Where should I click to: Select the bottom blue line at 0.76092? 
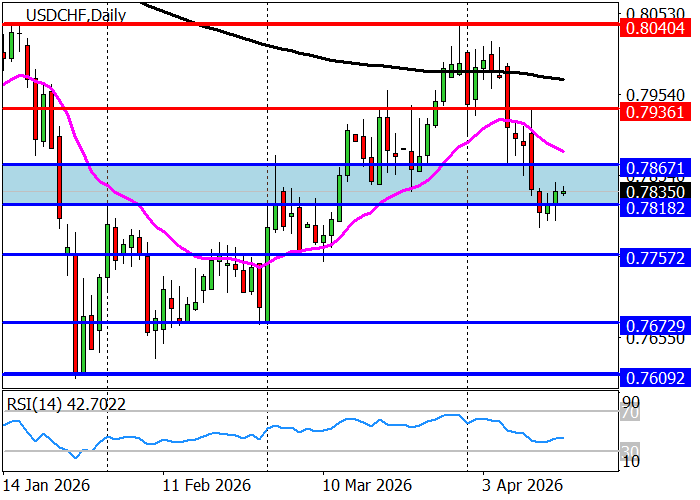click(300, 373)
